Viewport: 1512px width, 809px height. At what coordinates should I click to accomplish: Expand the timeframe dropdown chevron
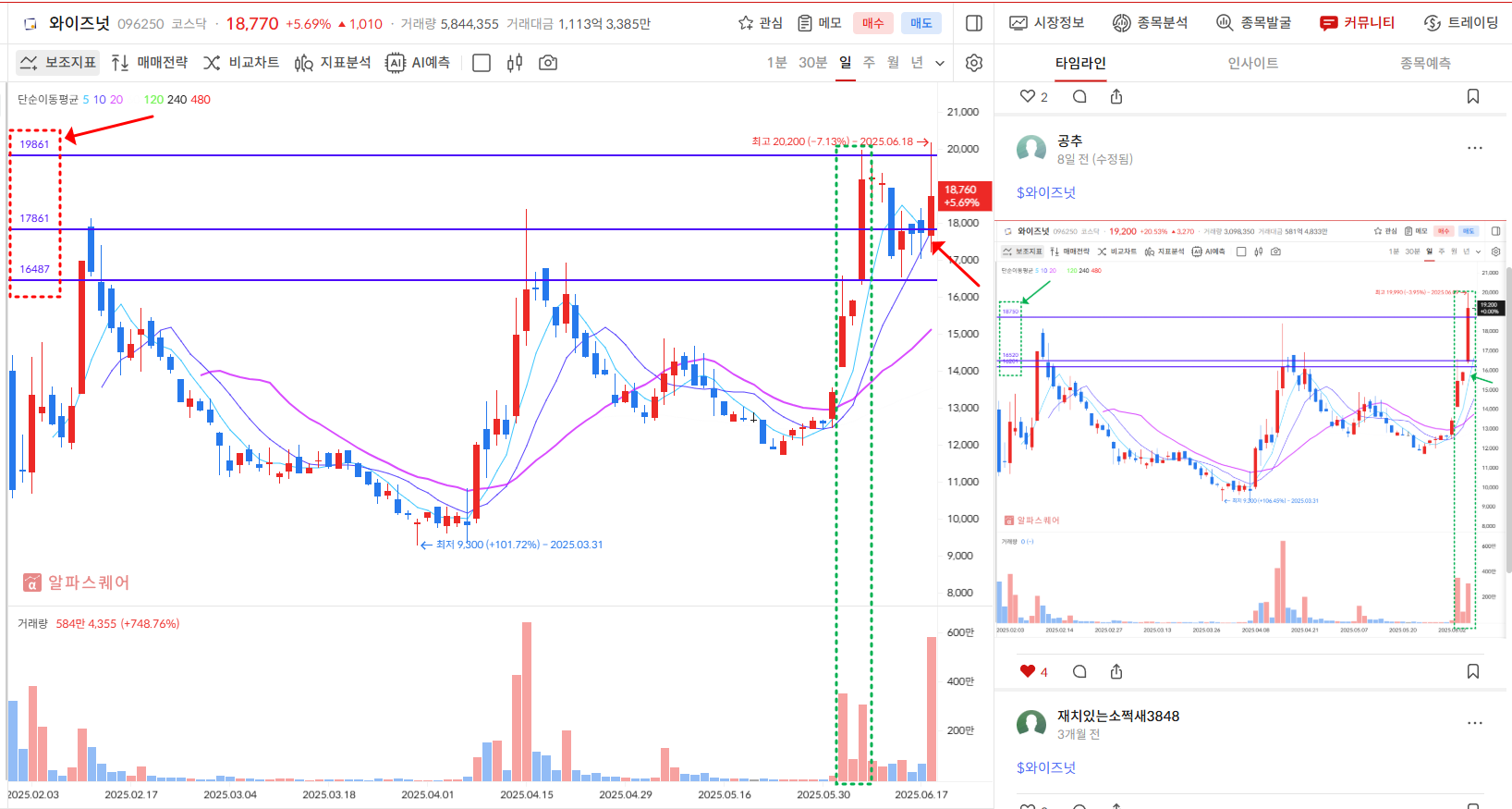940,64
